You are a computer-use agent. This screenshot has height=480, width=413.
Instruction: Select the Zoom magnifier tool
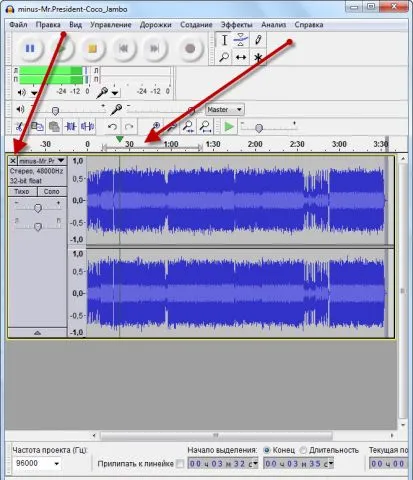[x=224, y=57]
